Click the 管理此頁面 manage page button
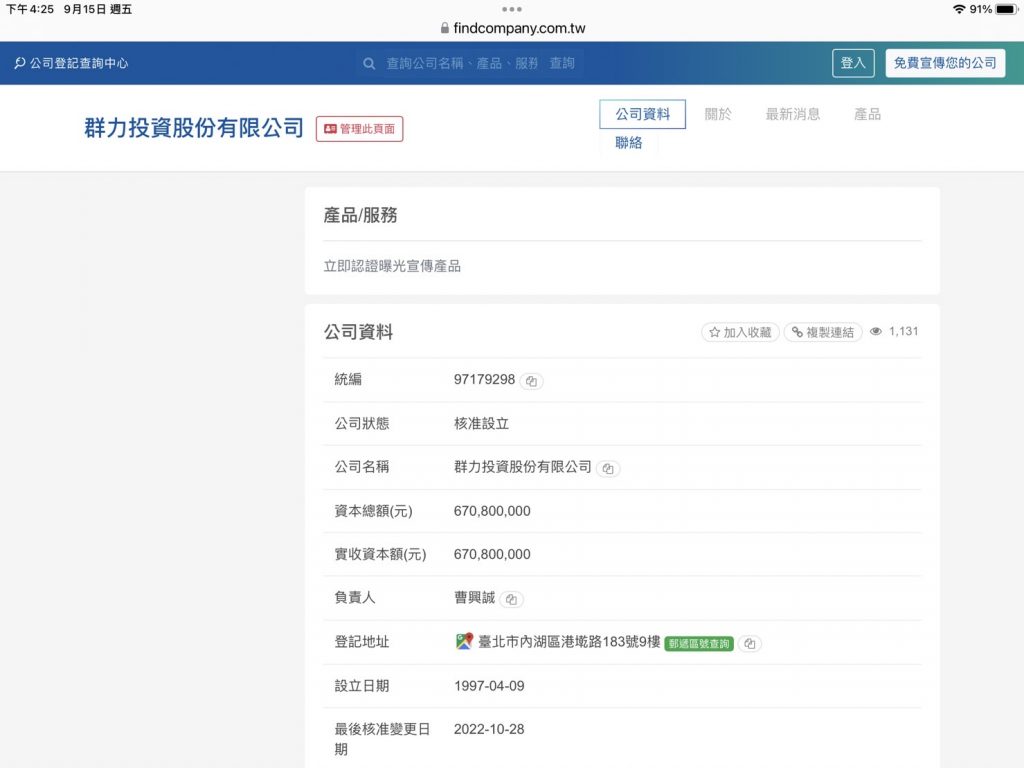The image size is (1024, 768). coord(359,129)
